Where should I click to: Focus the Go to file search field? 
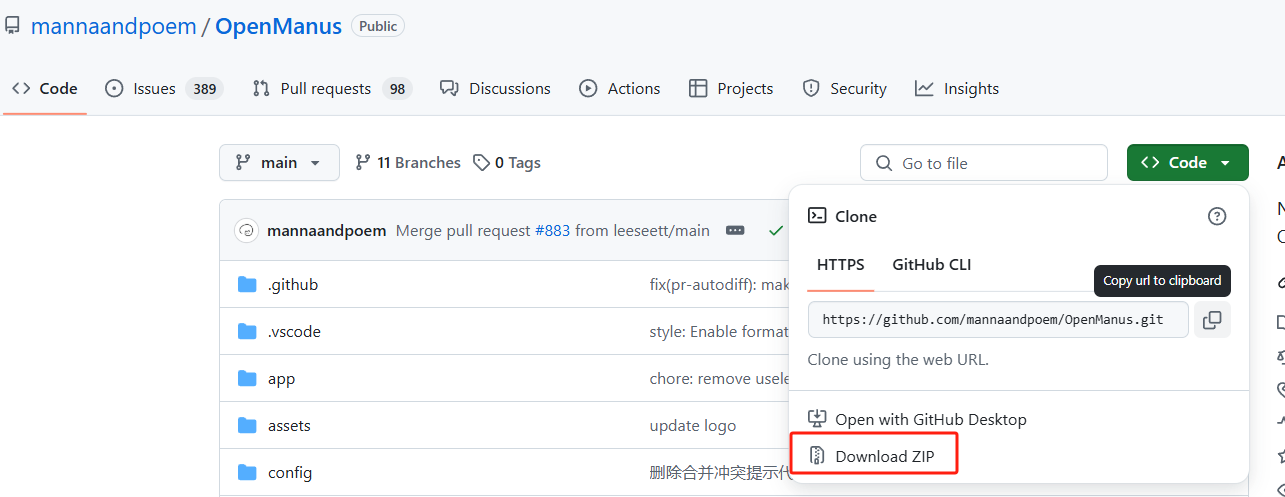984,163
